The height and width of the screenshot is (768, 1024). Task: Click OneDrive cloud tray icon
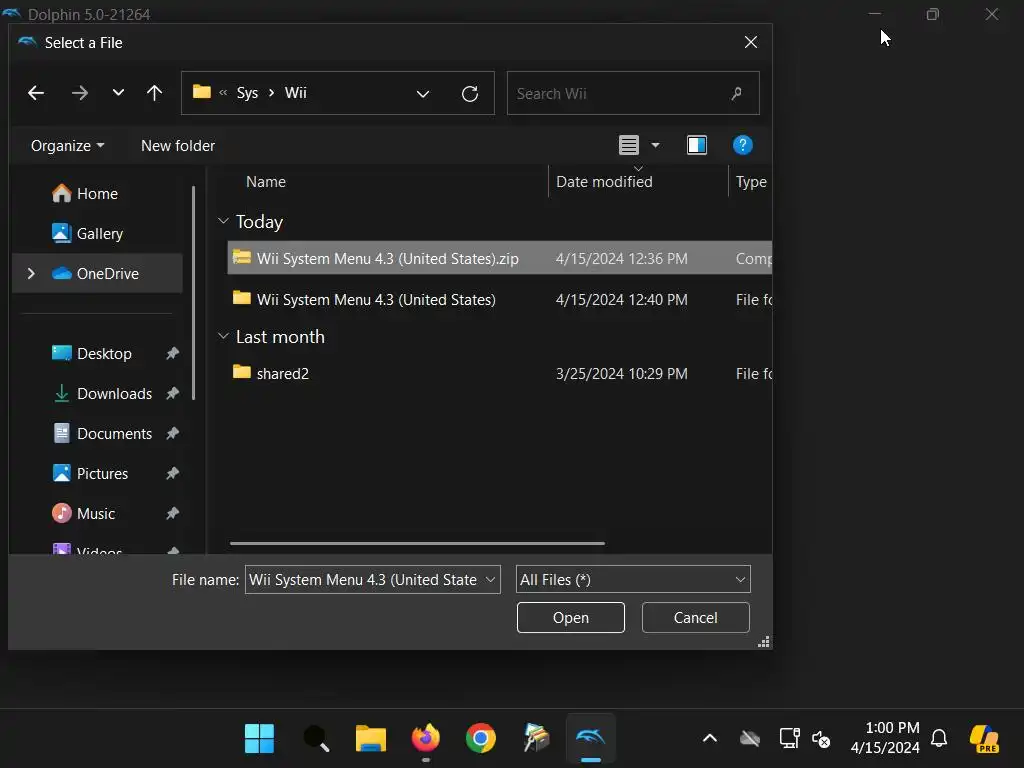click(750, 739)
